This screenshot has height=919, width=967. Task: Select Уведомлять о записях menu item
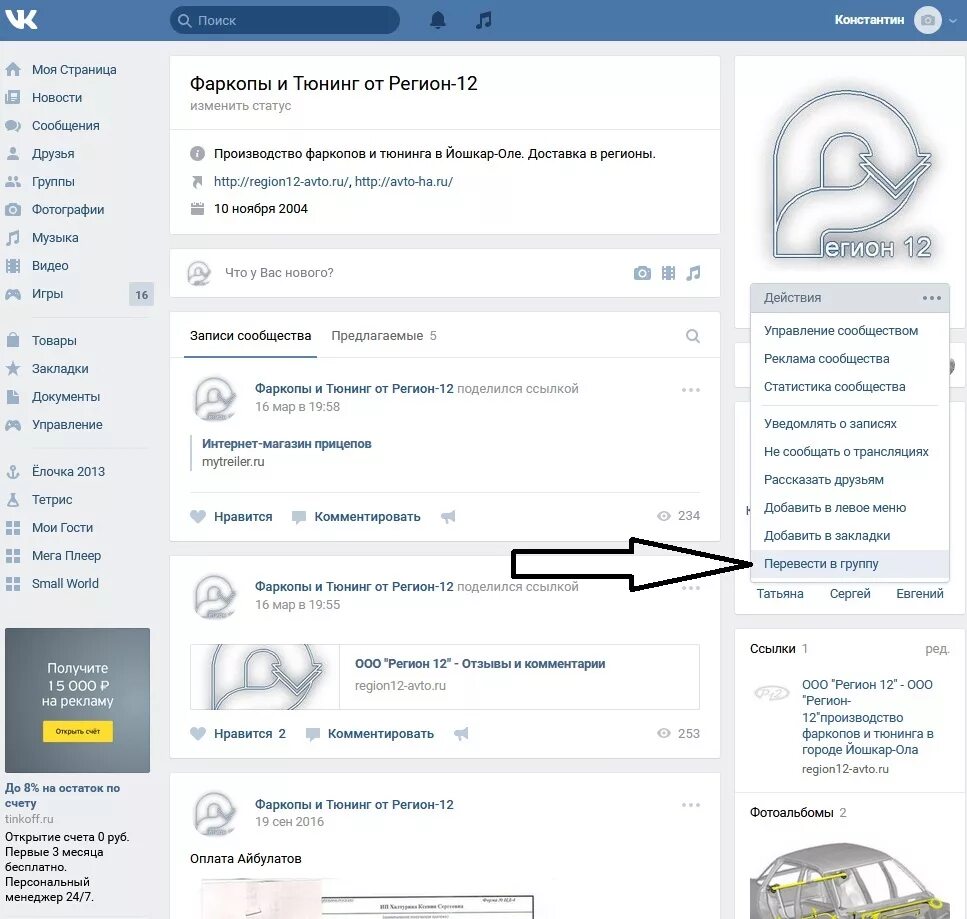coord(849,424)
